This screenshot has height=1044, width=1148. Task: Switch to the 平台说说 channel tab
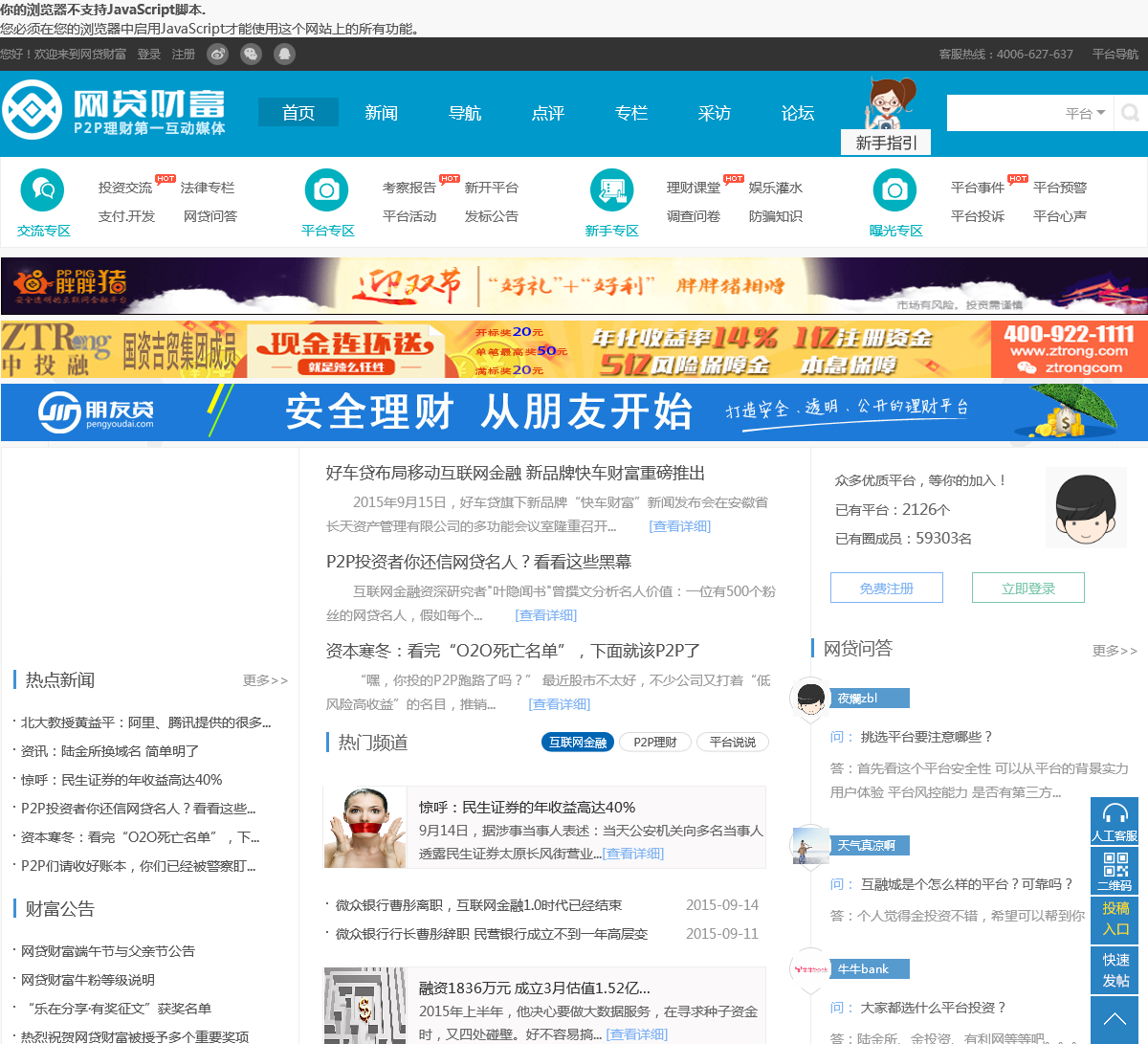click(733, 742)
